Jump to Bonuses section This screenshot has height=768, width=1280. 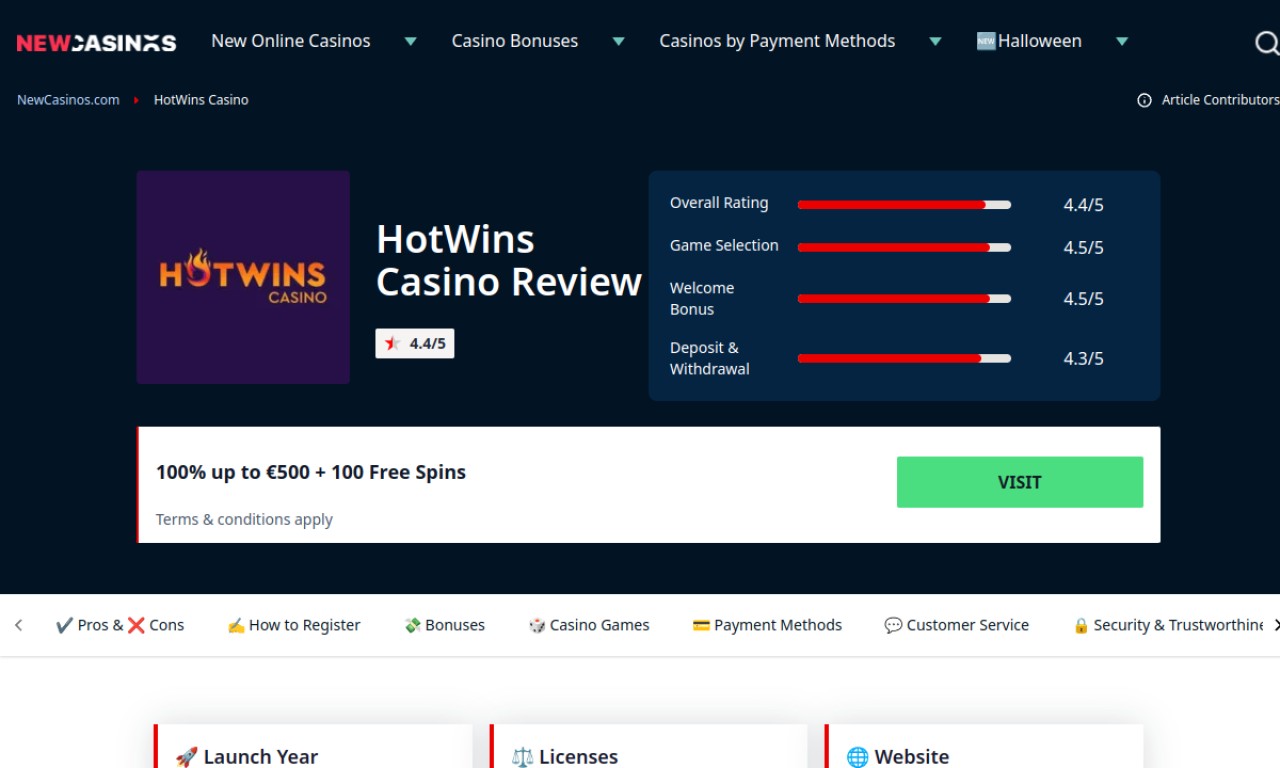(x=444, y=625)
